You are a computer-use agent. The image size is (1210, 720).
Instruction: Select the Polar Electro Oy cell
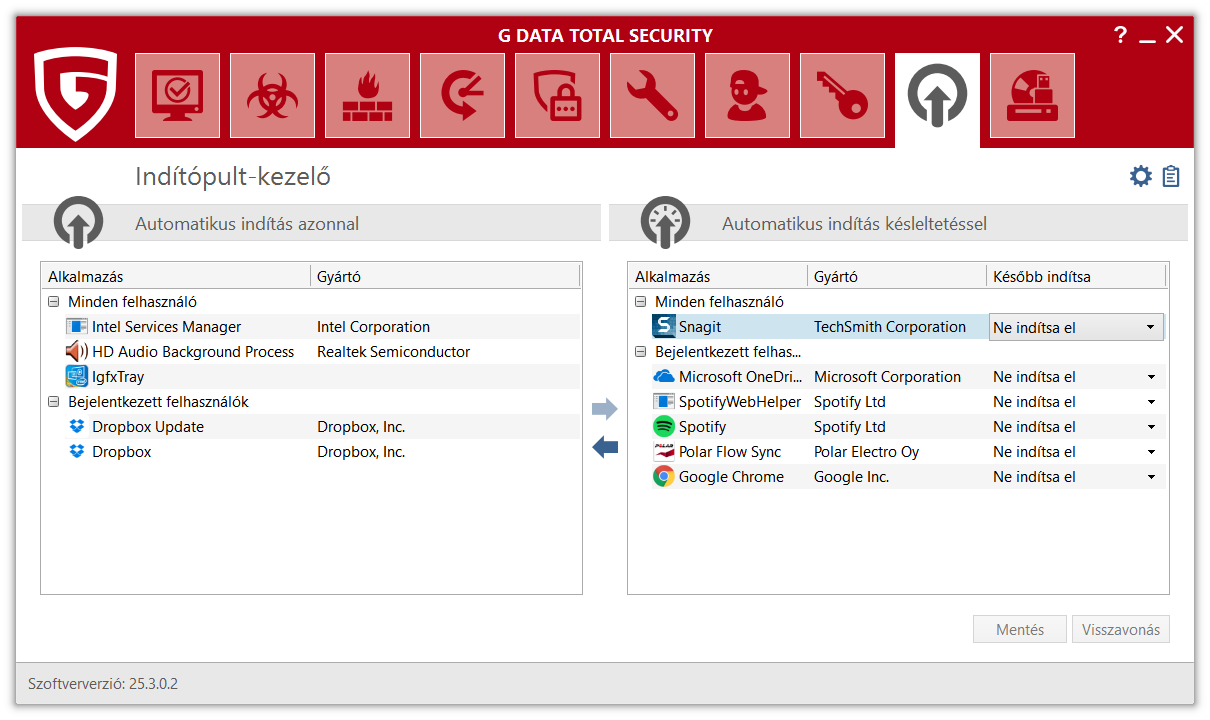[x=866, y=452]
